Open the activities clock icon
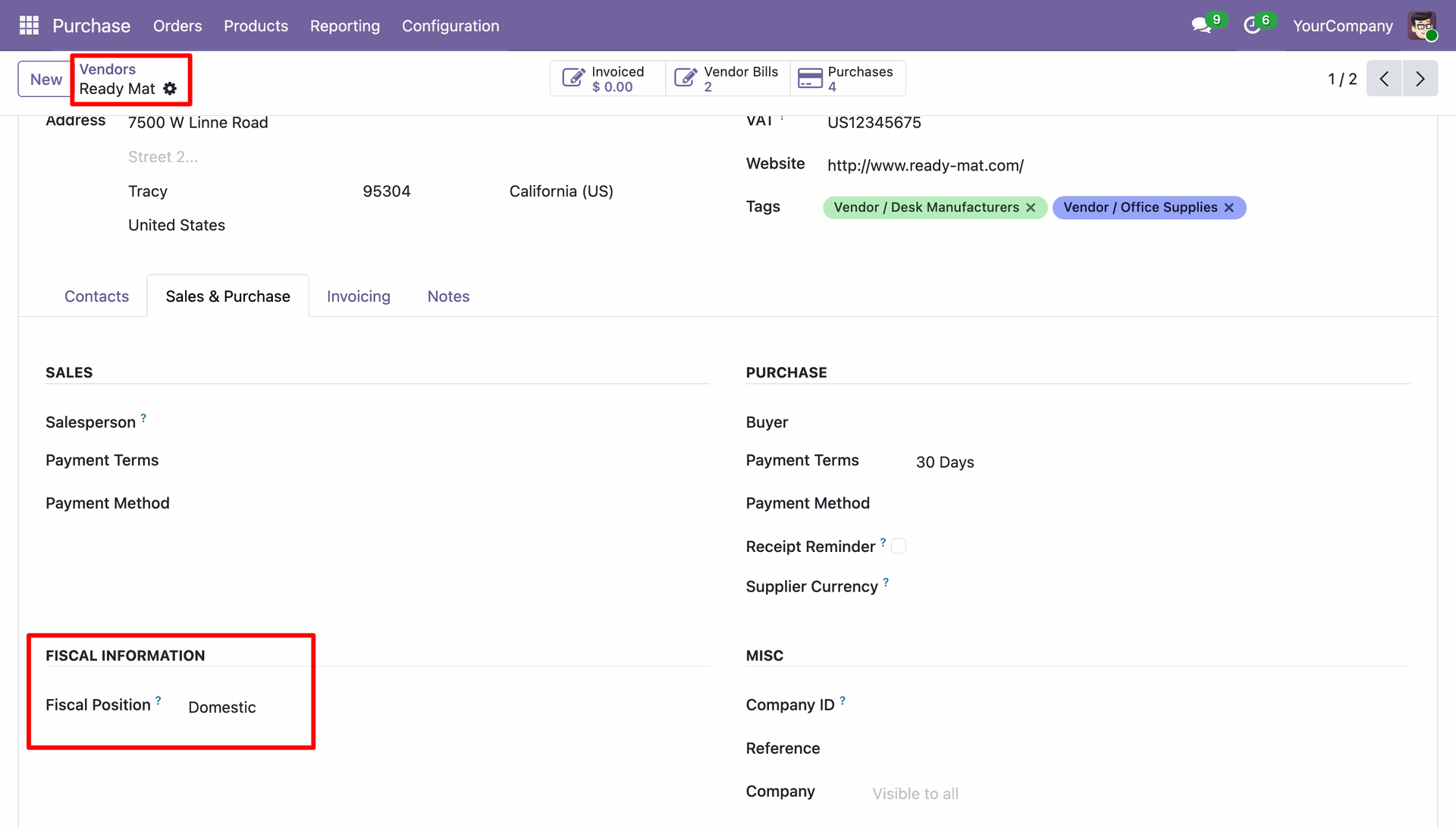The height and width of the screenshot is (828, 1456). (x=1252, y=26)
